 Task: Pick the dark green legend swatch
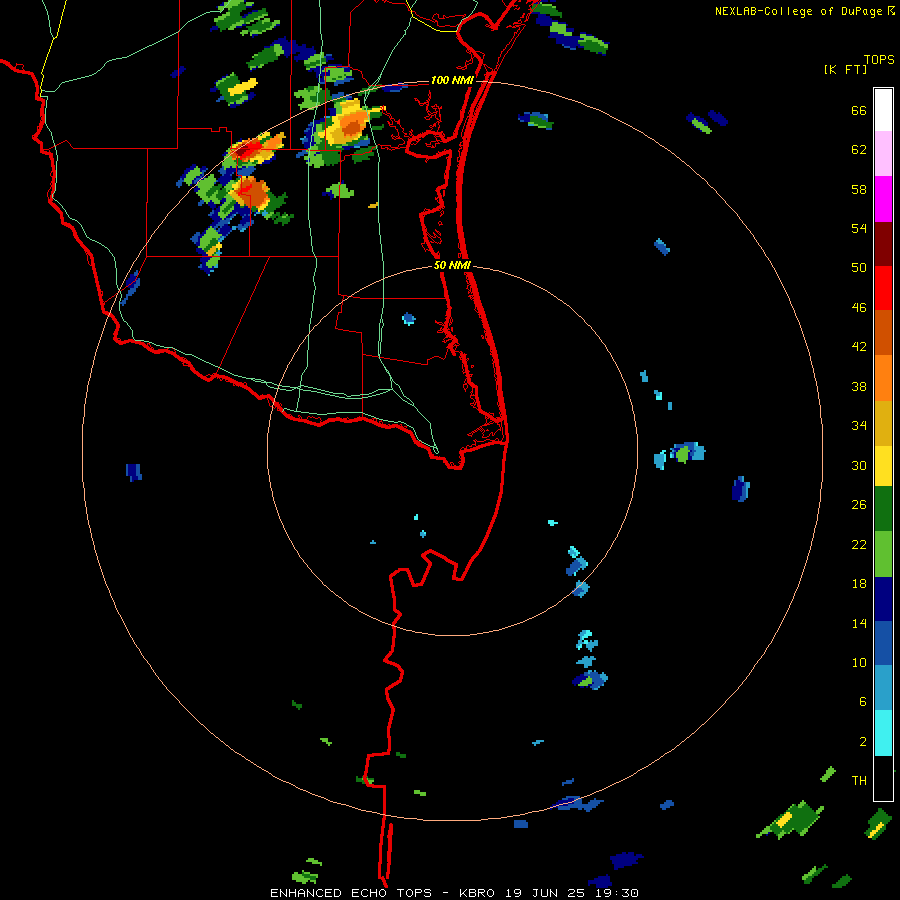(883, 509)
